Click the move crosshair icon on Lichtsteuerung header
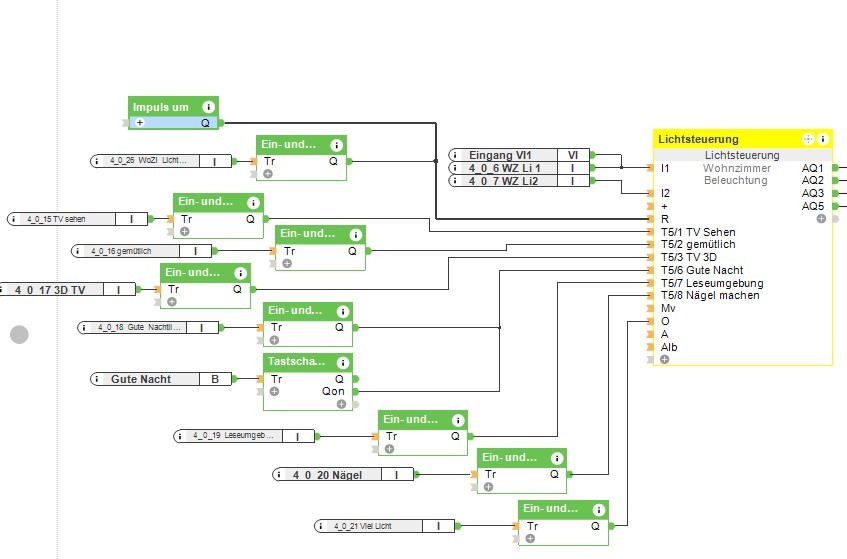847x559 pixels. 808,139
